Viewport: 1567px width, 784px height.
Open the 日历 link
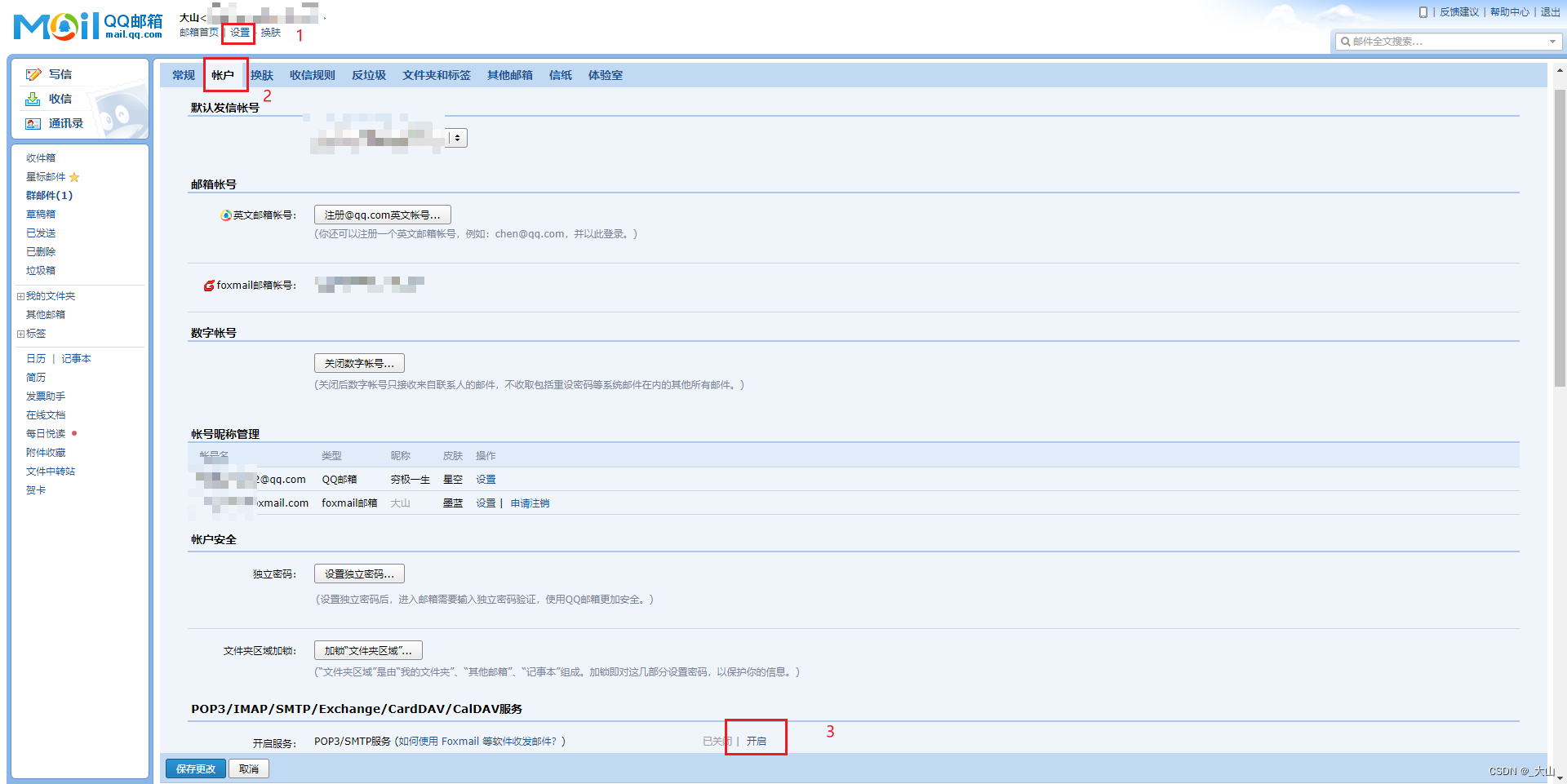point(36,359)
